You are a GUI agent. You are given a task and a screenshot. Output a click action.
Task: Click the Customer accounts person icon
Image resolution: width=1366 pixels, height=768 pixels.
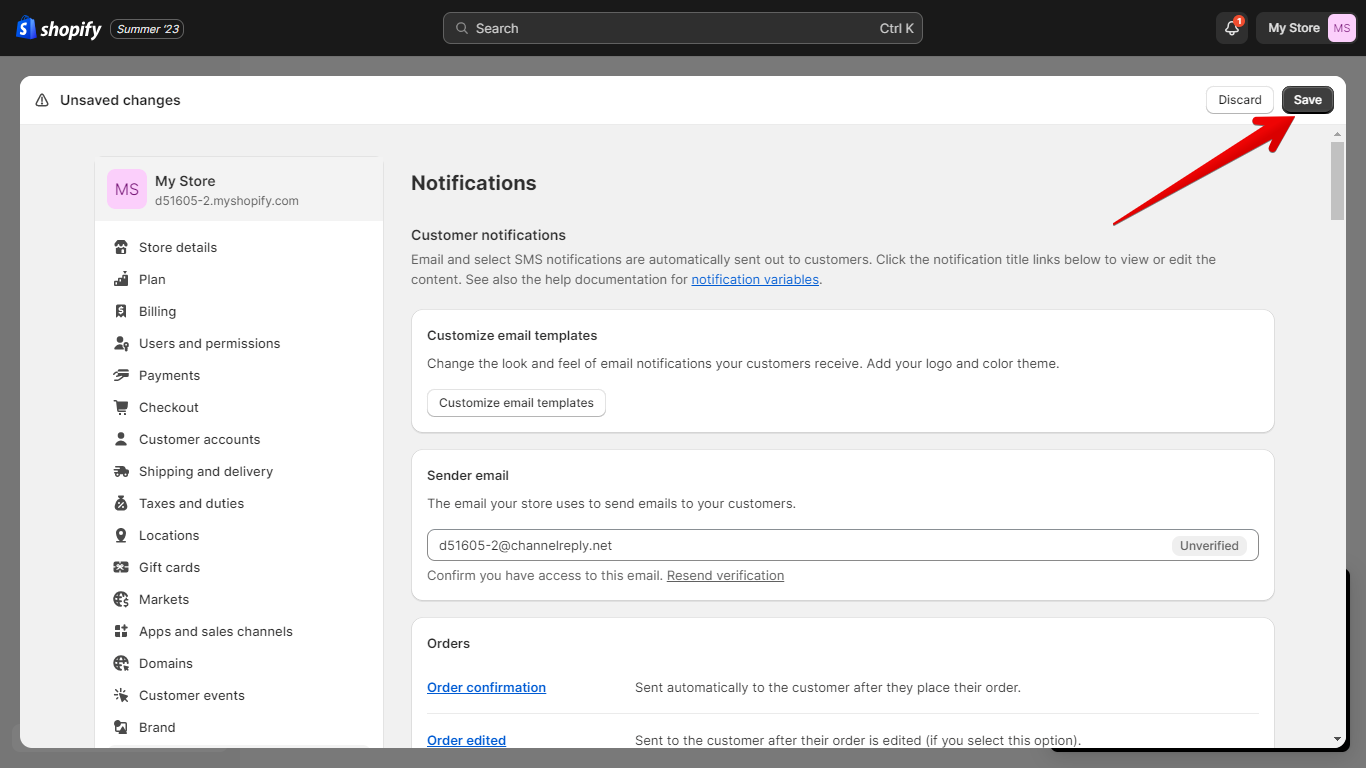pyautogui.click(x=121, y=439)
